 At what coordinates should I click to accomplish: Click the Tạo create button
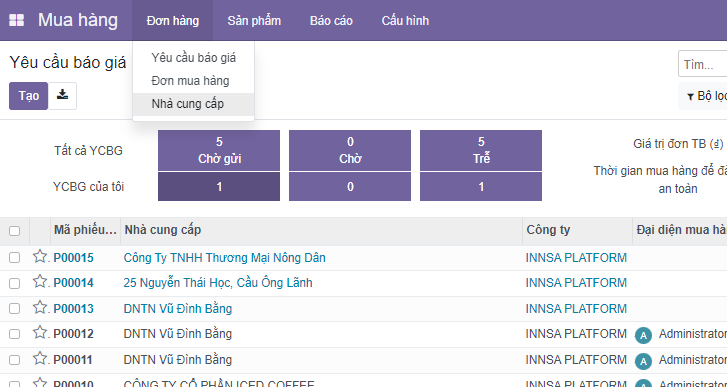pyautogui.click(x=28, y=96)
